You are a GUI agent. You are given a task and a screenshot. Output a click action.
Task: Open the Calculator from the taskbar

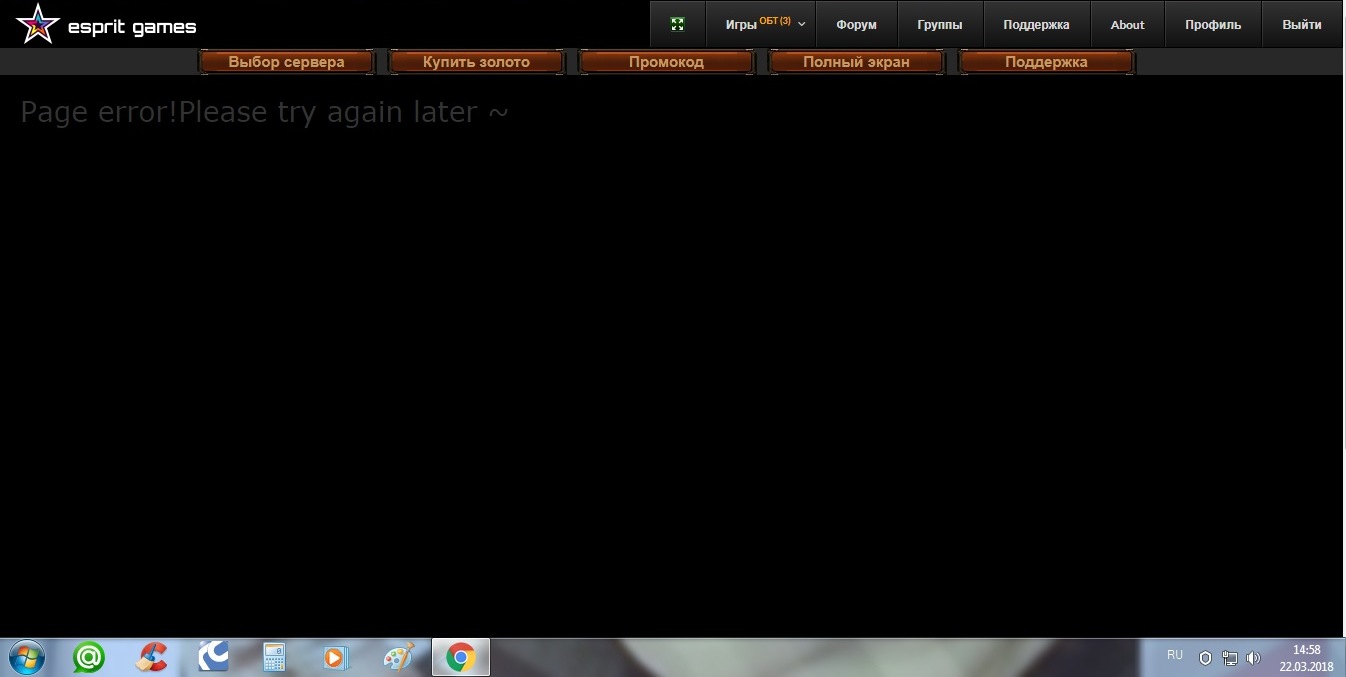[274, 657]
